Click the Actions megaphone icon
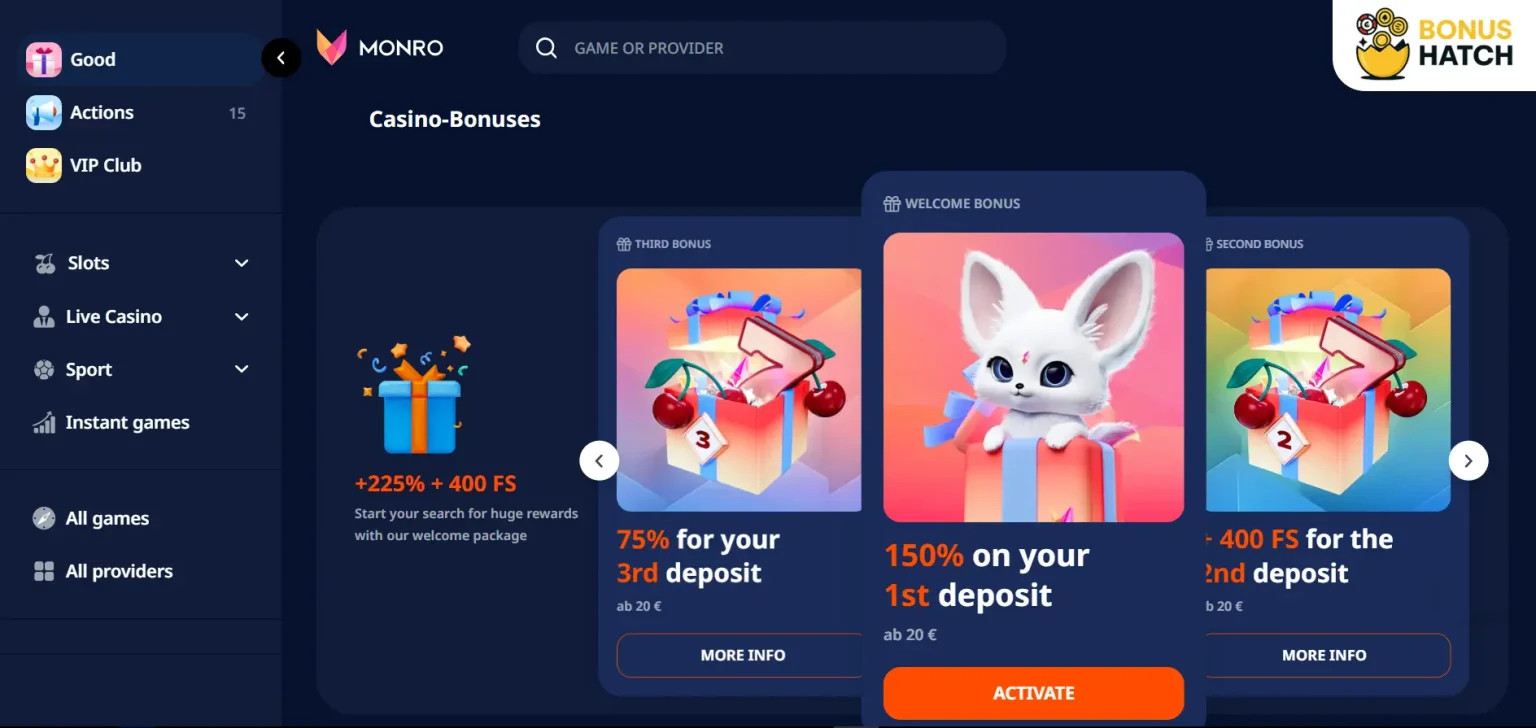1536x728 pixels. pyautogui.click(x=43, y=113)
